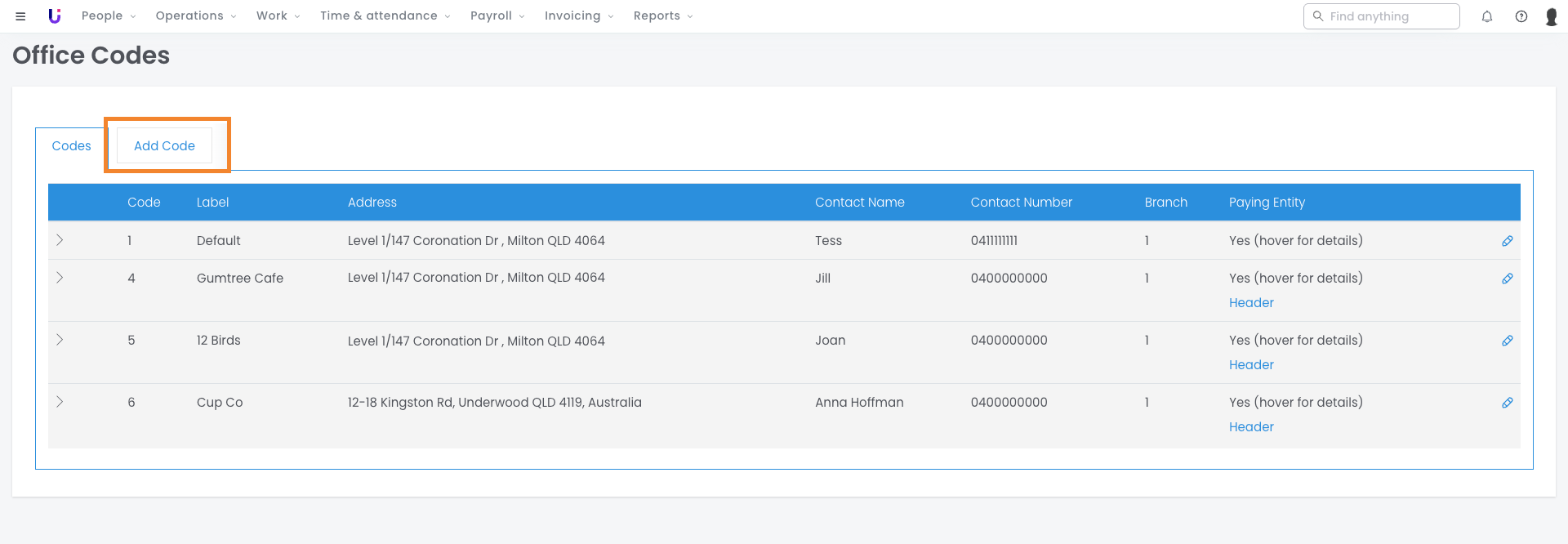The width and height of the screenshot is (1568, 544).
Task: Click contact name 'Anna Hoffman'
Action: click(859, 403)
